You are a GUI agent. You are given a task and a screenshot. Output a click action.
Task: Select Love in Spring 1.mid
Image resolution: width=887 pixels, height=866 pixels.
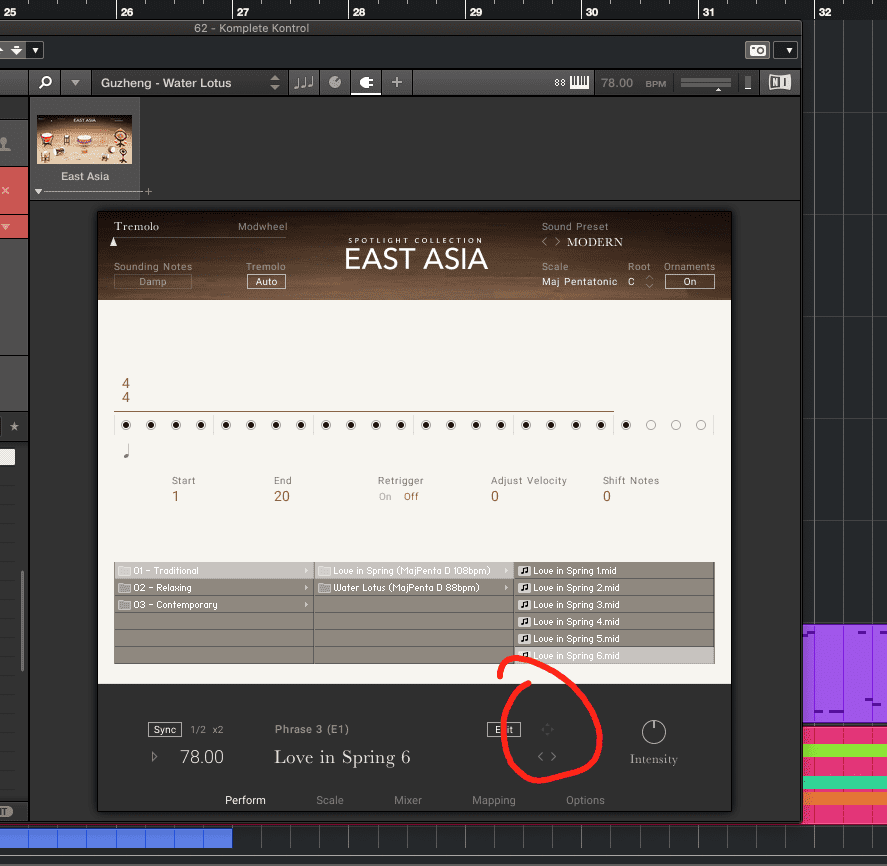pyautogui.click(x=614, y=571)
